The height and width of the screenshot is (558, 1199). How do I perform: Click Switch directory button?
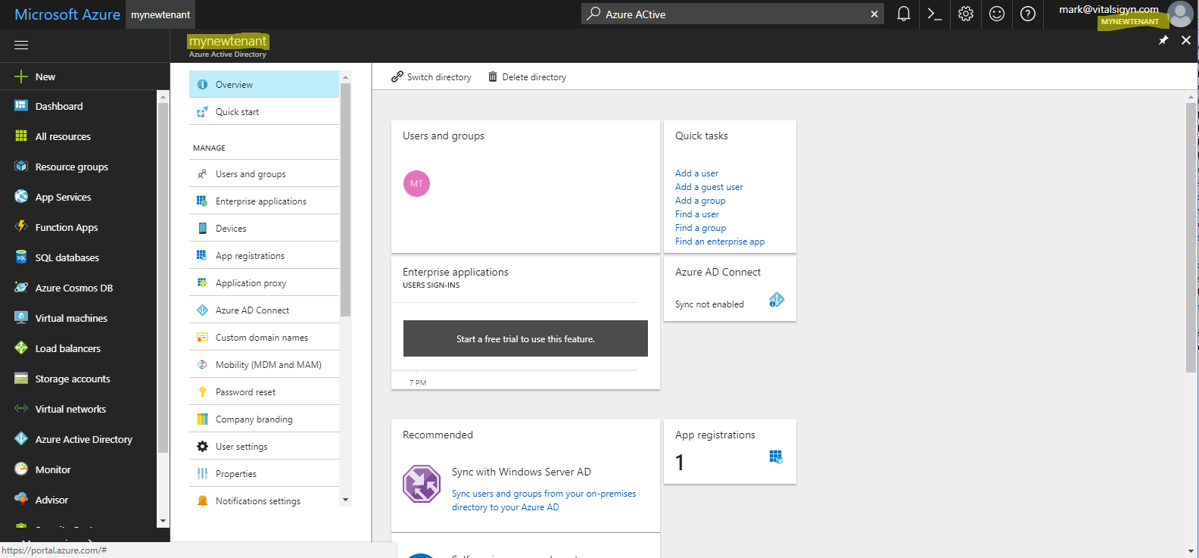pos(431,77)
